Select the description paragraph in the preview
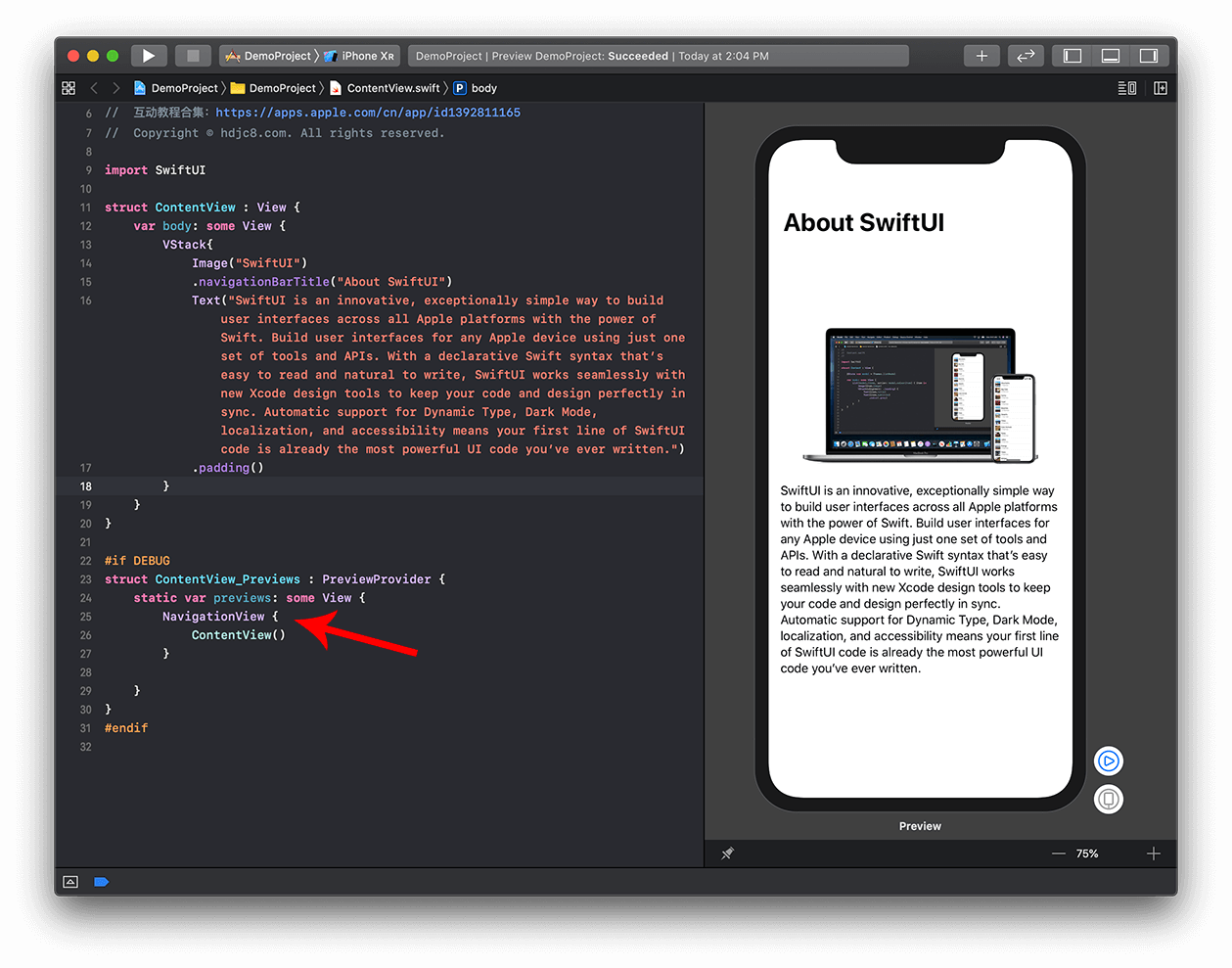This screenshot has height=968, width=1232. [x=920, y=579]
